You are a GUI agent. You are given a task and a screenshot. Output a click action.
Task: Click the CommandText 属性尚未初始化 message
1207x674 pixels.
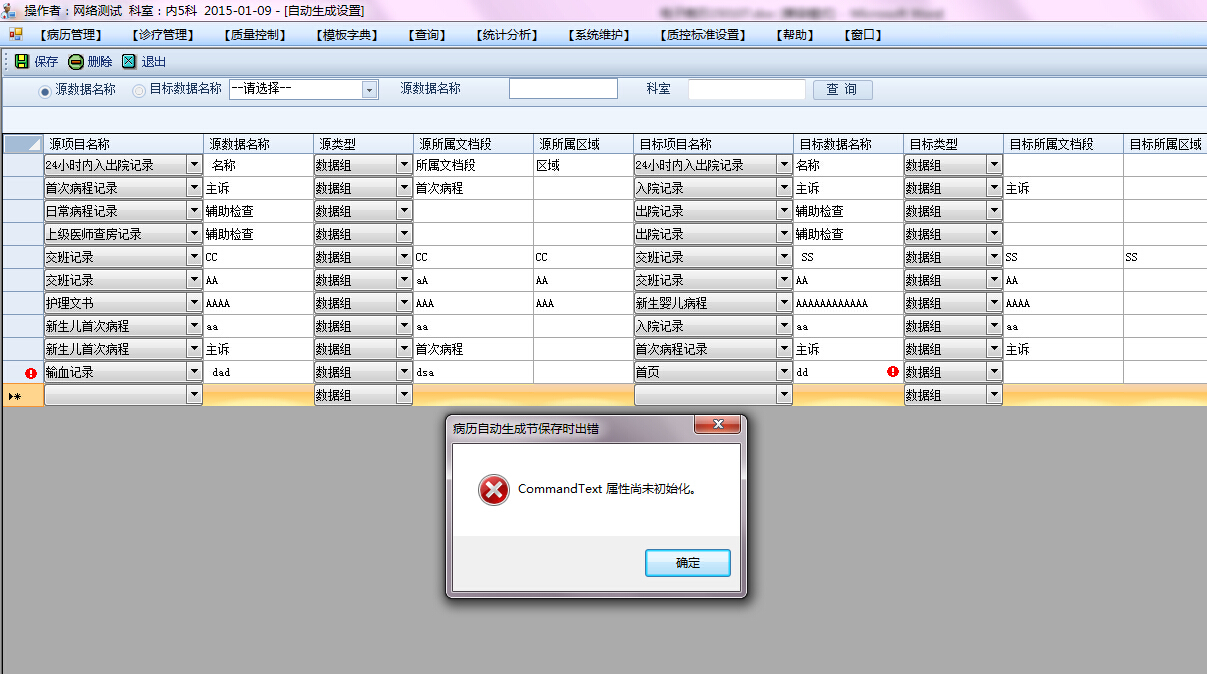(x=607, y=490)
